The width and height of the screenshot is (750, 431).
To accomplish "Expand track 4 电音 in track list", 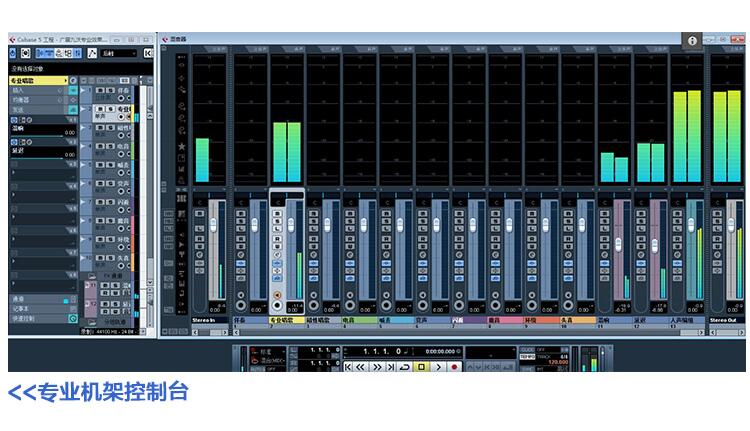I will click(x=83, y=146).
